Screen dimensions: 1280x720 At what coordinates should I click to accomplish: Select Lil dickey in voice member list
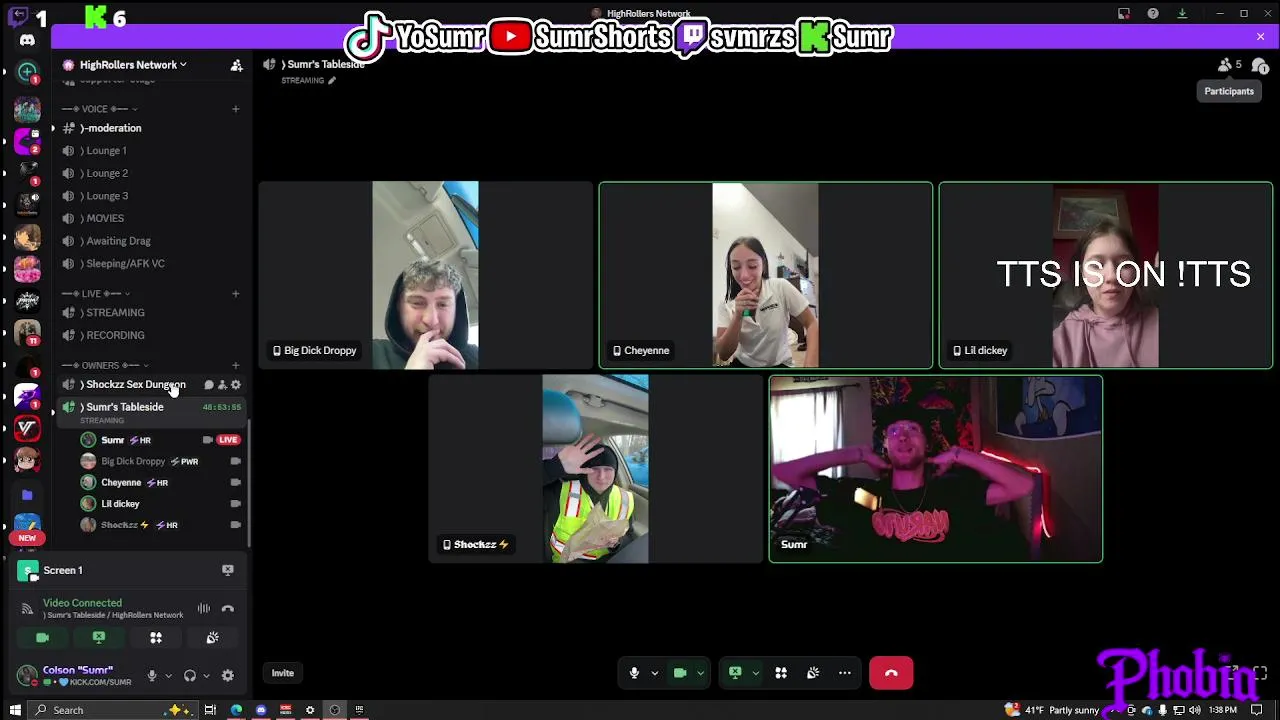(162, 504)
